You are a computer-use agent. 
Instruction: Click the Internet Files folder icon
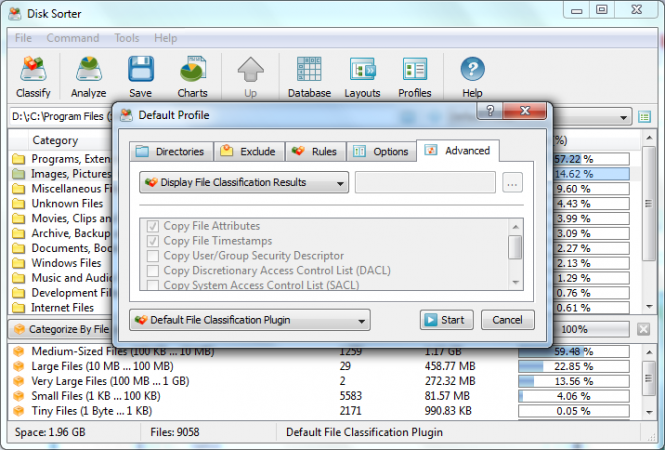(x=18, y=307)
